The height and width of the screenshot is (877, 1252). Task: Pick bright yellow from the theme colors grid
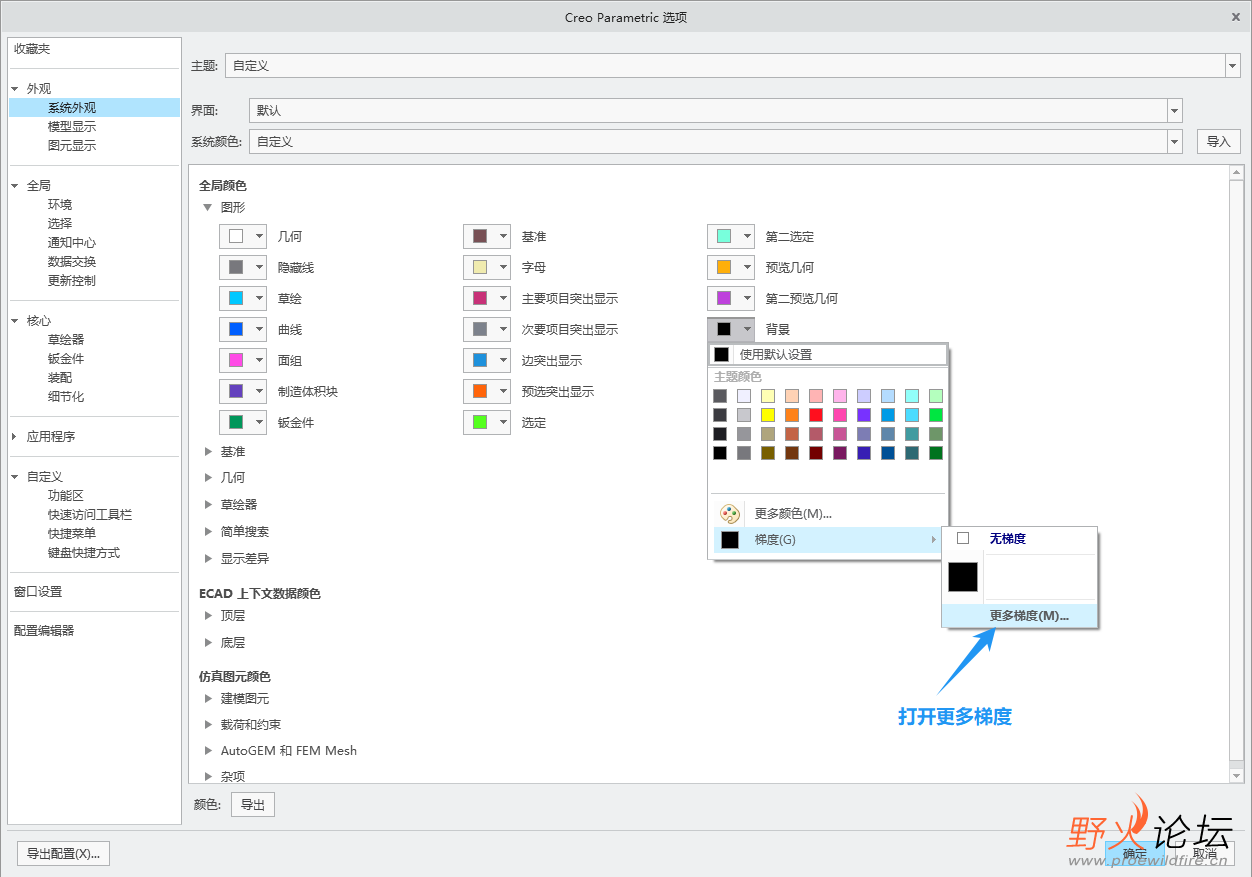point(768,415)
